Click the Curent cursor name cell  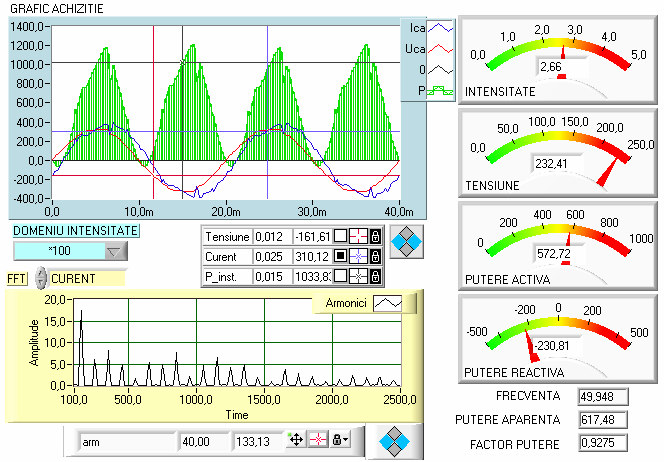227,257
